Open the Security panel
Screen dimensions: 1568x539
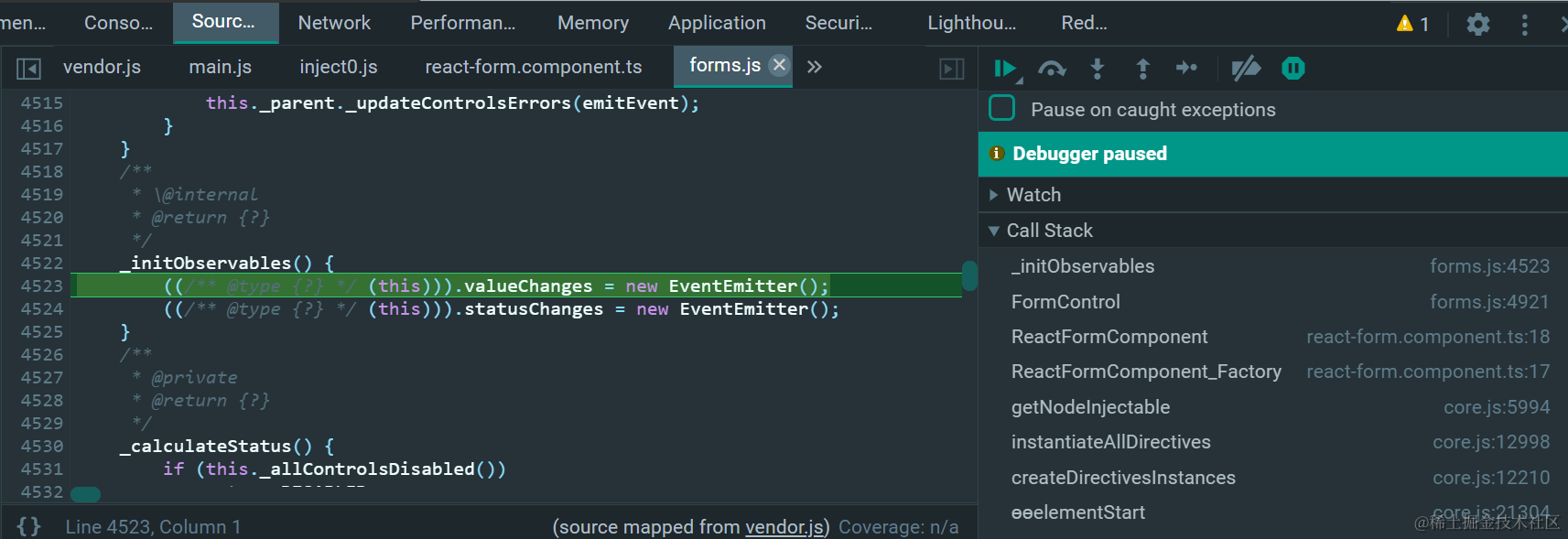click(838, 23)
